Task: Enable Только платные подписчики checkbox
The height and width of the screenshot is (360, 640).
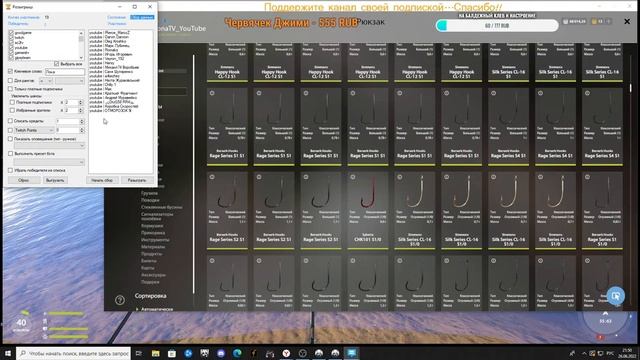Action: click(11, 89)
